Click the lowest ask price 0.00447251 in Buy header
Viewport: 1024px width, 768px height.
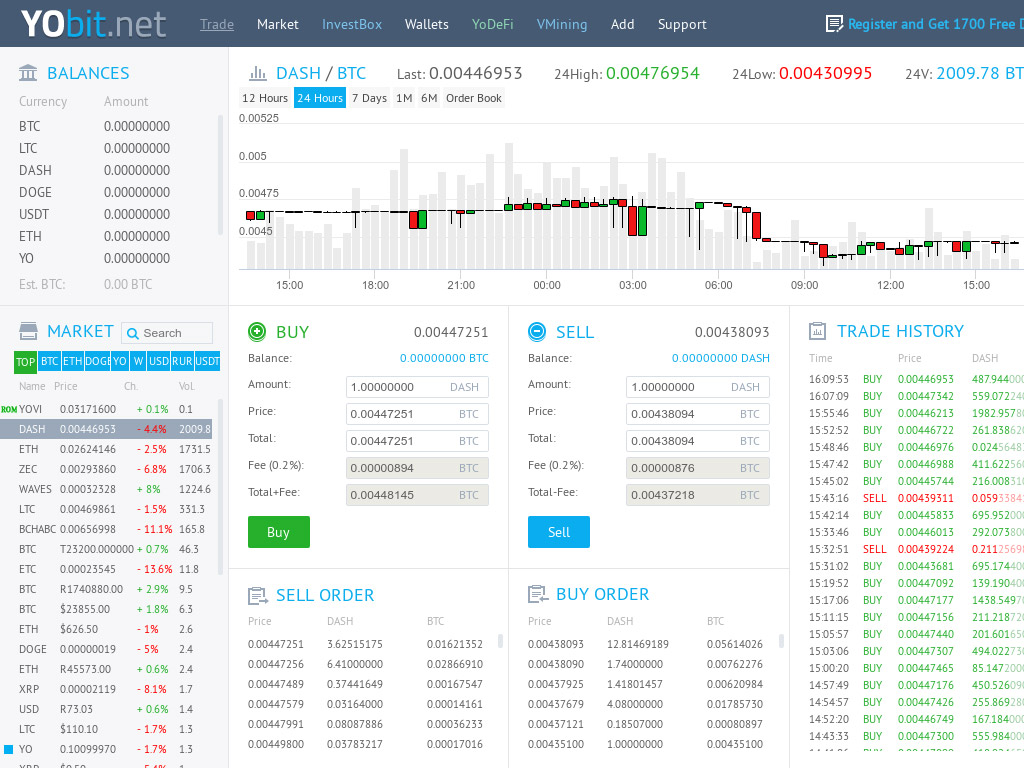pyautogui.click(x=451, y=332)
